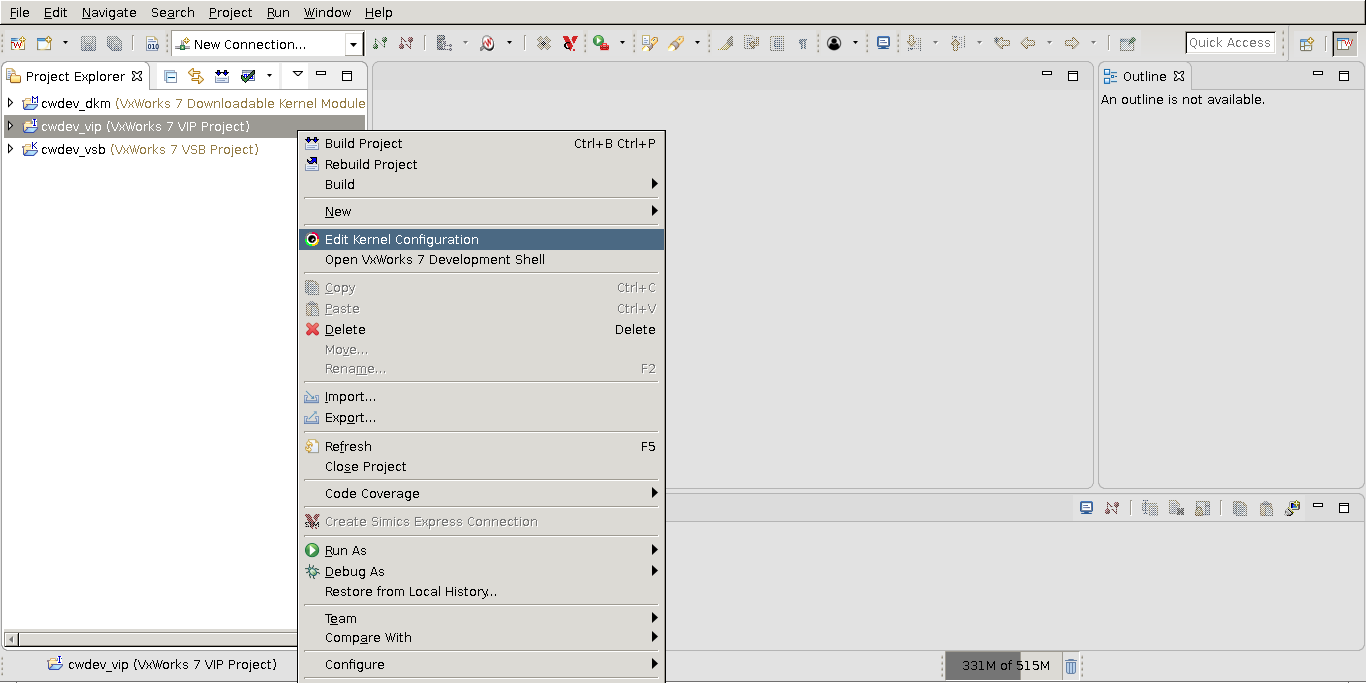Open the Code Coverage submenu
Image resolution: width=1366 pixels, height=683 pixels.
481,493
